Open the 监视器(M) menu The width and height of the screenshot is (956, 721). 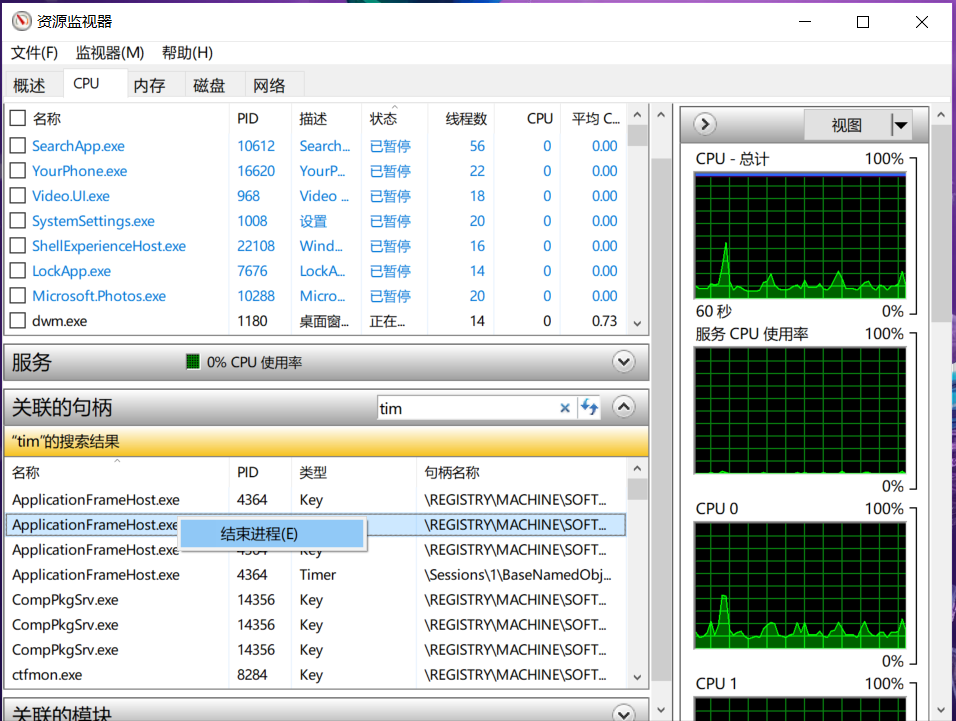click(x=110, y=52)
